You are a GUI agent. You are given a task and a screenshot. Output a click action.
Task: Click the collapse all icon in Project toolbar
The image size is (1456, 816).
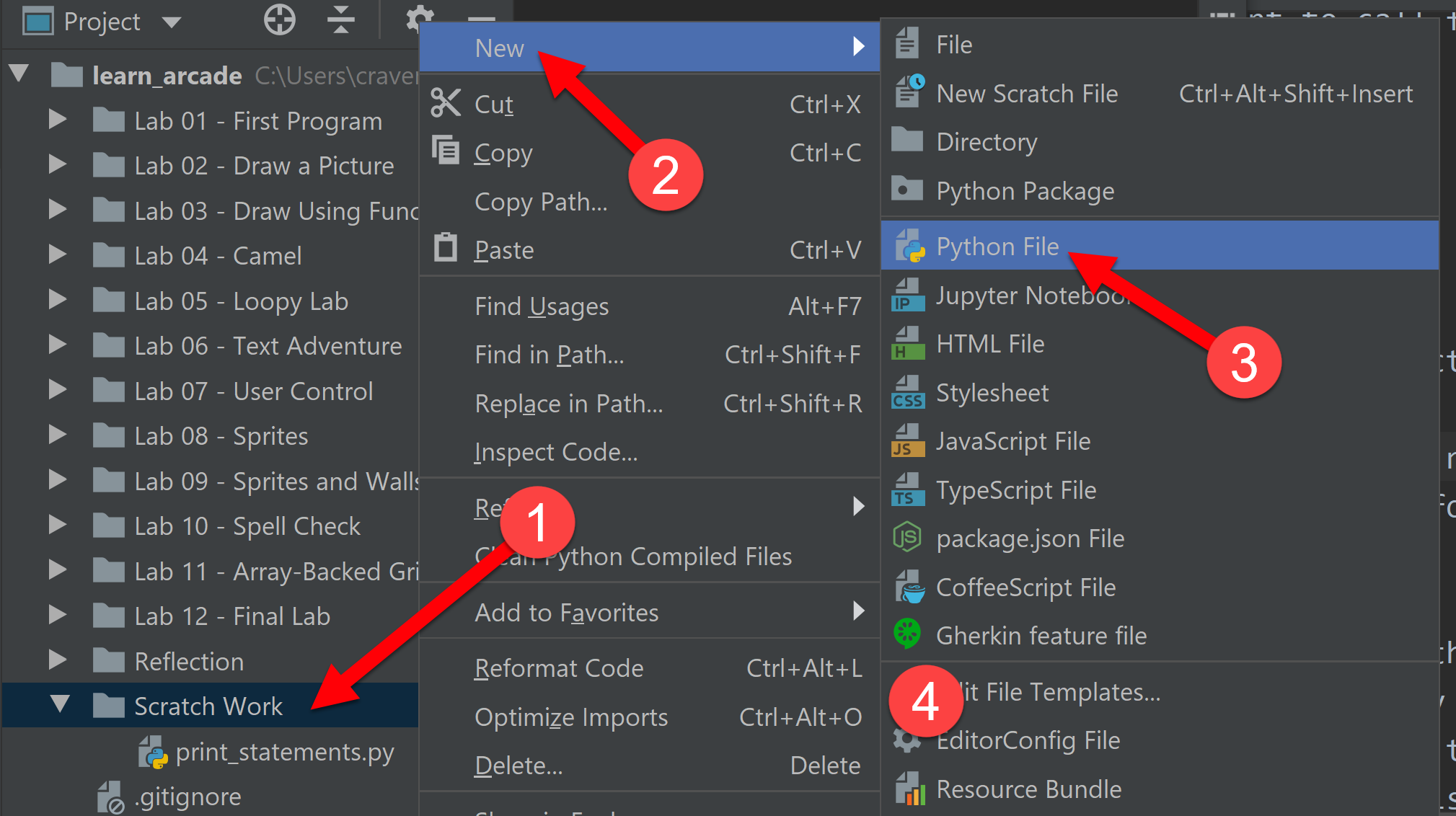click(340, 20)
